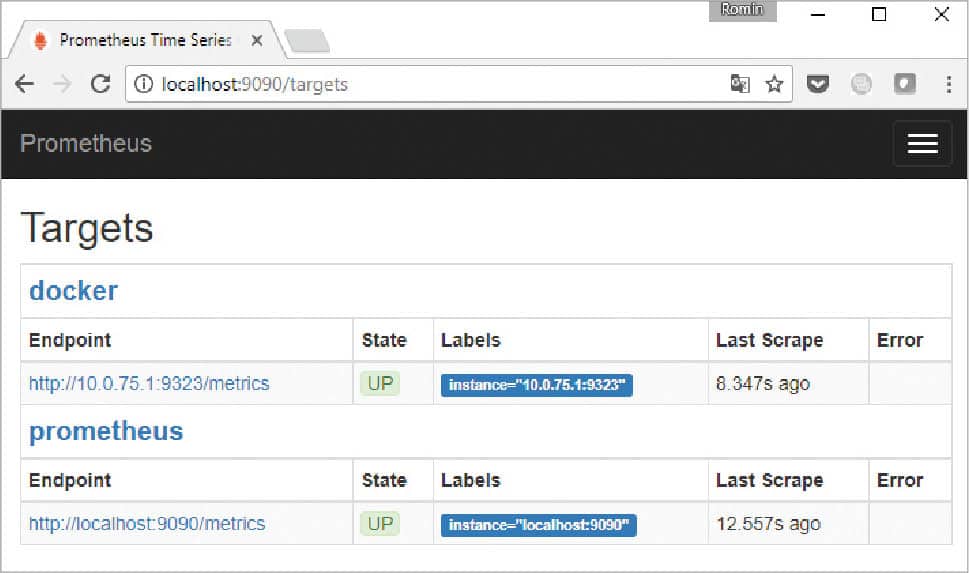
Task: Click the localhost:9090/targets address bar
Action: (430, 85)
